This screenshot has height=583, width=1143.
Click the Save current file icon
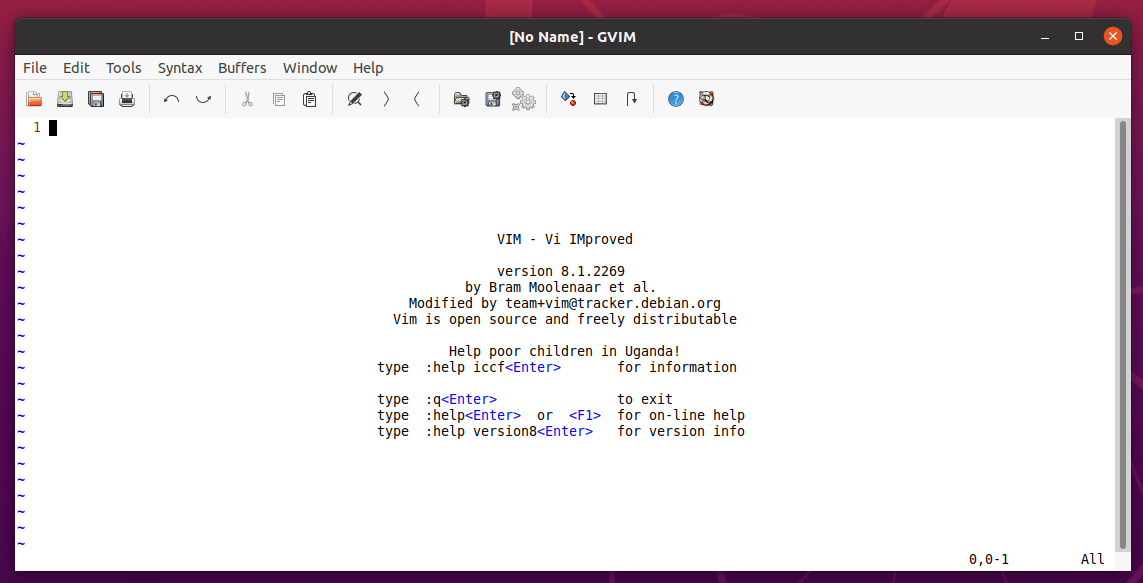[x=65, y=98]
